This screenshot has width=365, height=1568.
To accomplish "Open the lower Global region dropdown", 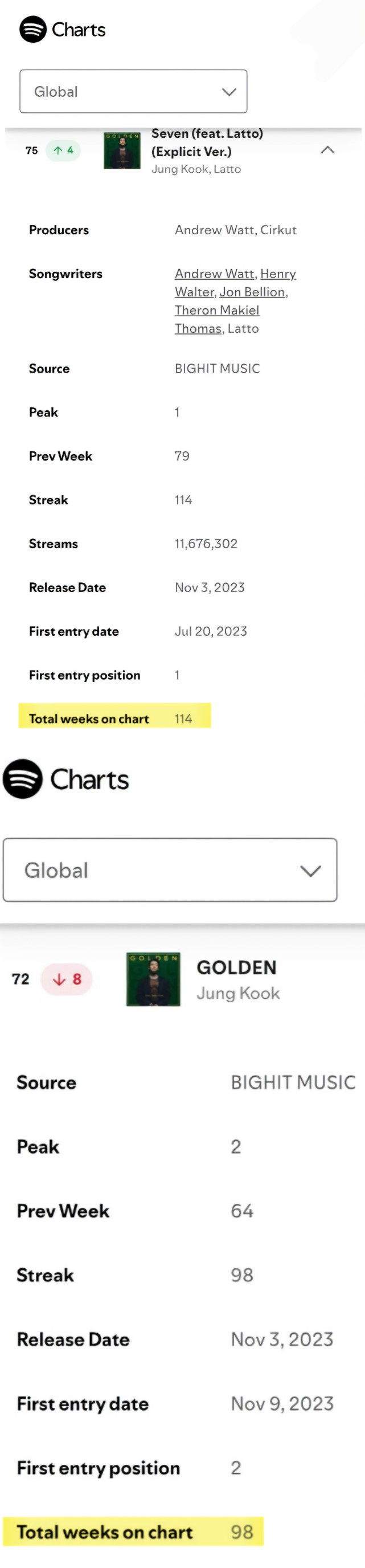I will (x=170, y=870).
